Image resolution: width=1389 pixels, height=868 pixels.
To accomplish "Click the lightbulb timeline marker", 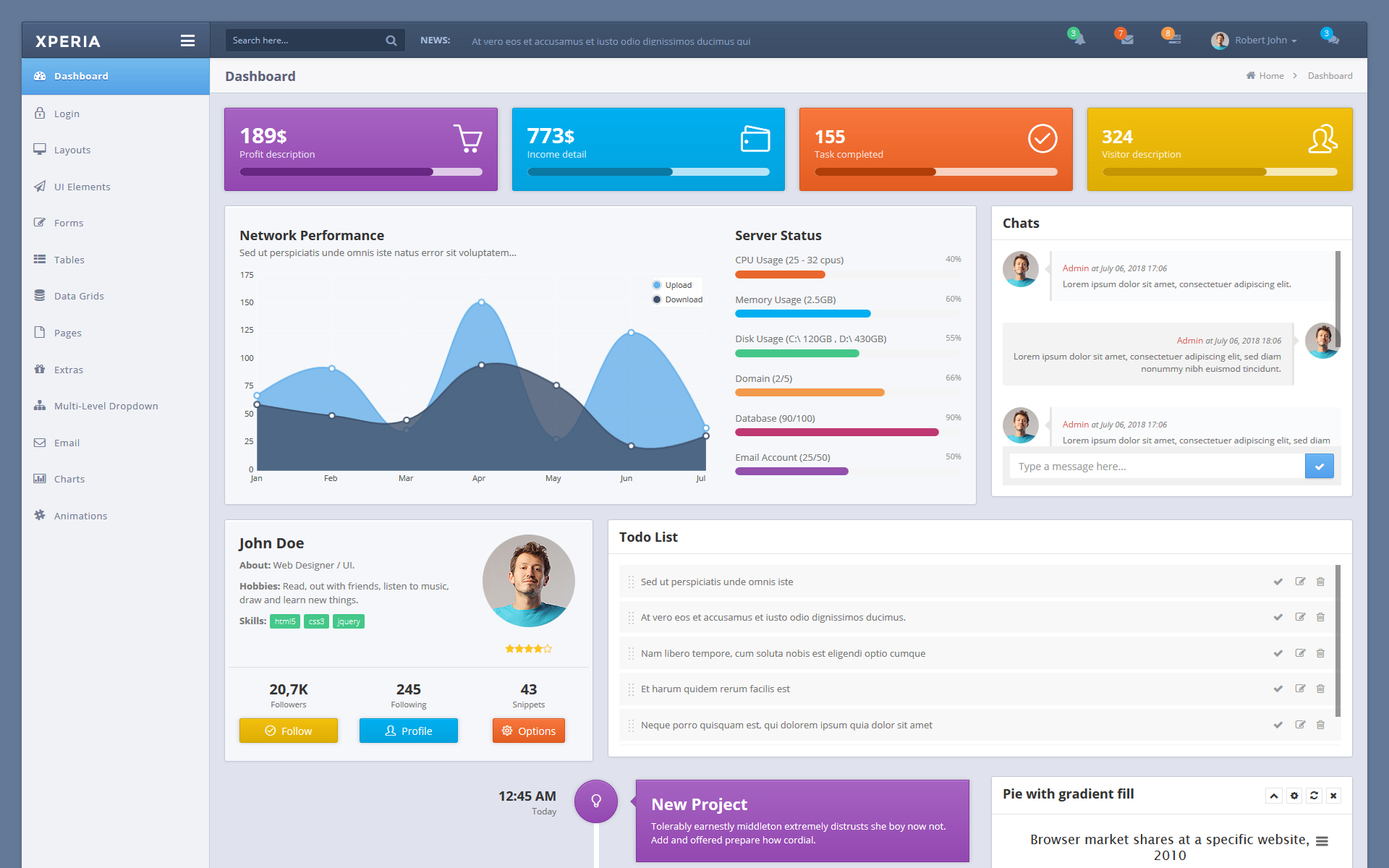I will [596, 801].
